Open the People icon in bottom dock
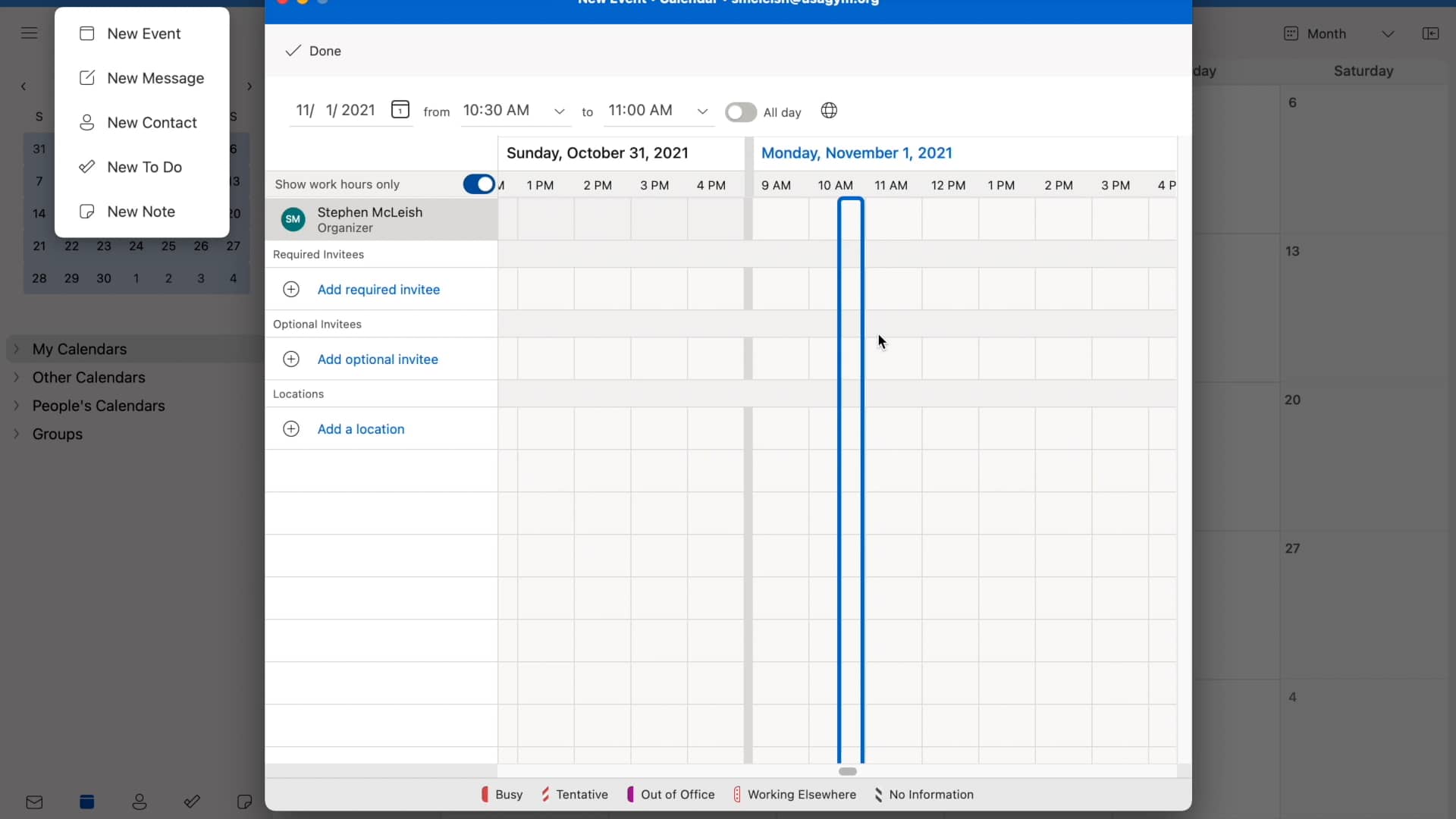The height and width of the screenshot is (819, 1456). tap(140, 802)
